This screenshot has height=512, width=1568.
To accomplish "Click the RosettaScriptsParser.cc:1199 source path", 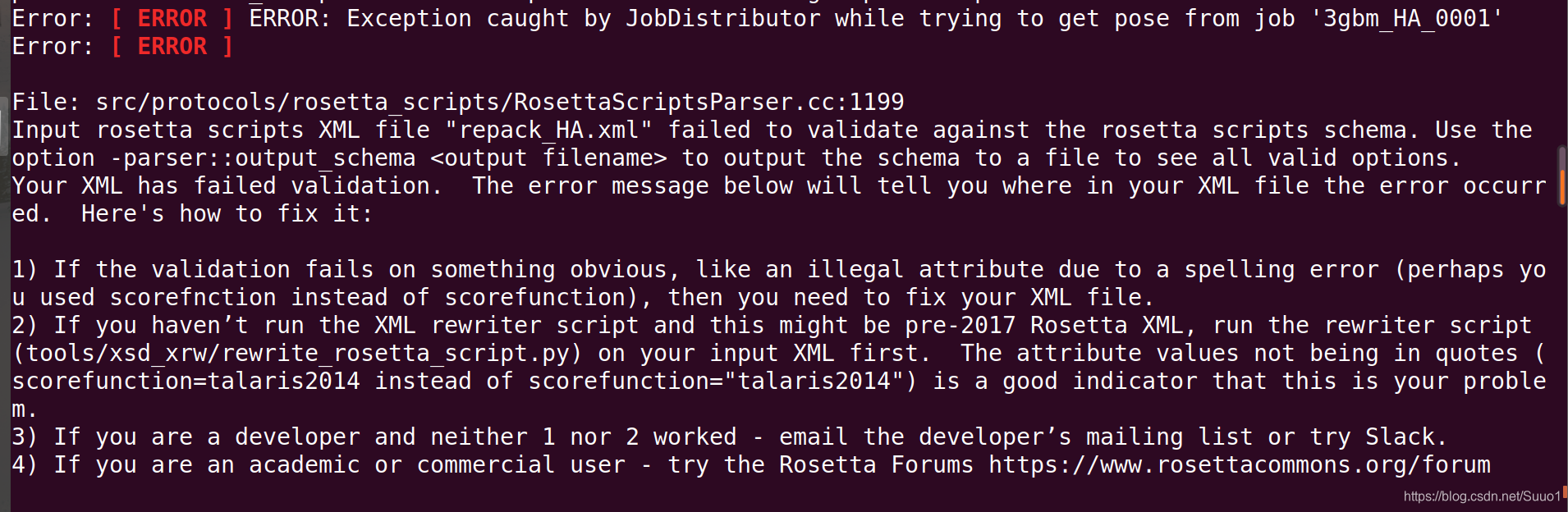I will [500, 103].
